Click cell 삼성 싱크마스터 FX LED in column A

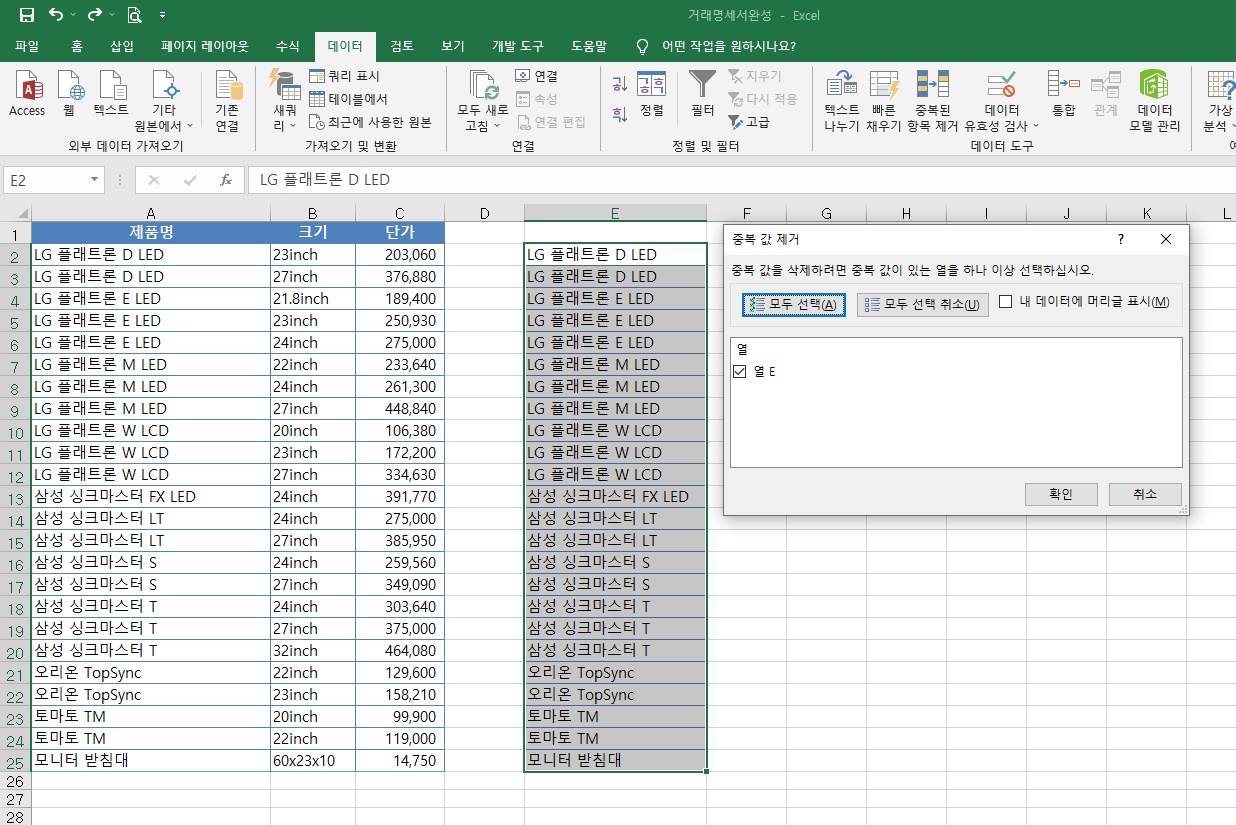151,496
